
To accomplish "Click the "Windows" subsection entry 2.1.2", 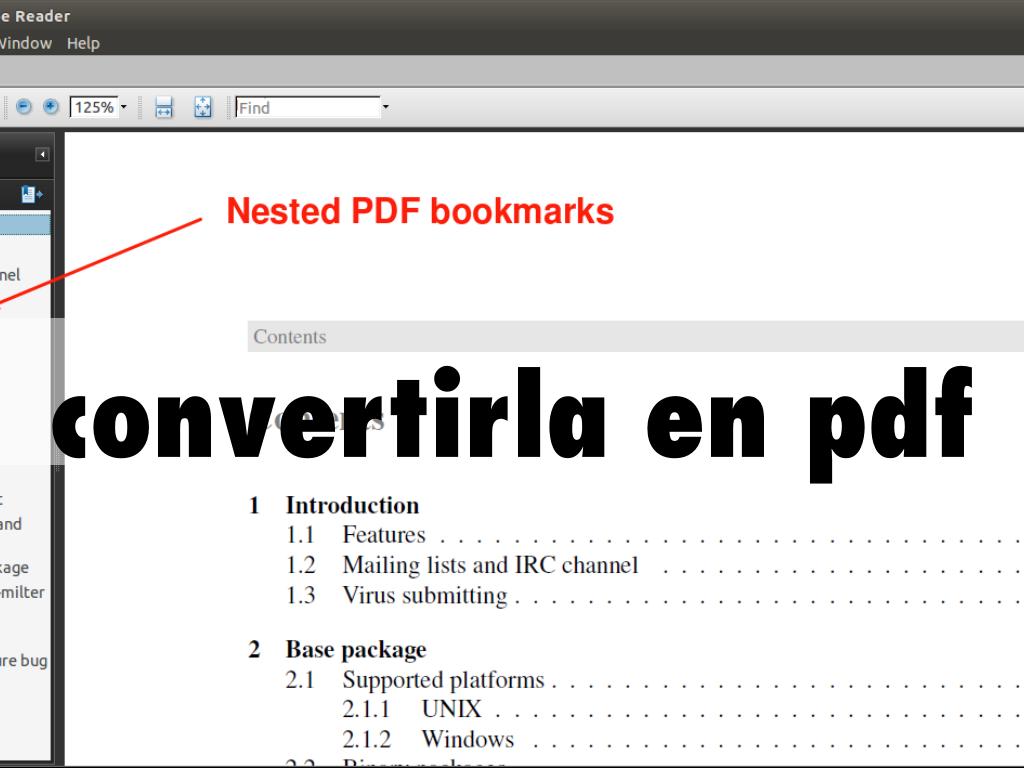I will pyautogui.click(x=467, y=739).
